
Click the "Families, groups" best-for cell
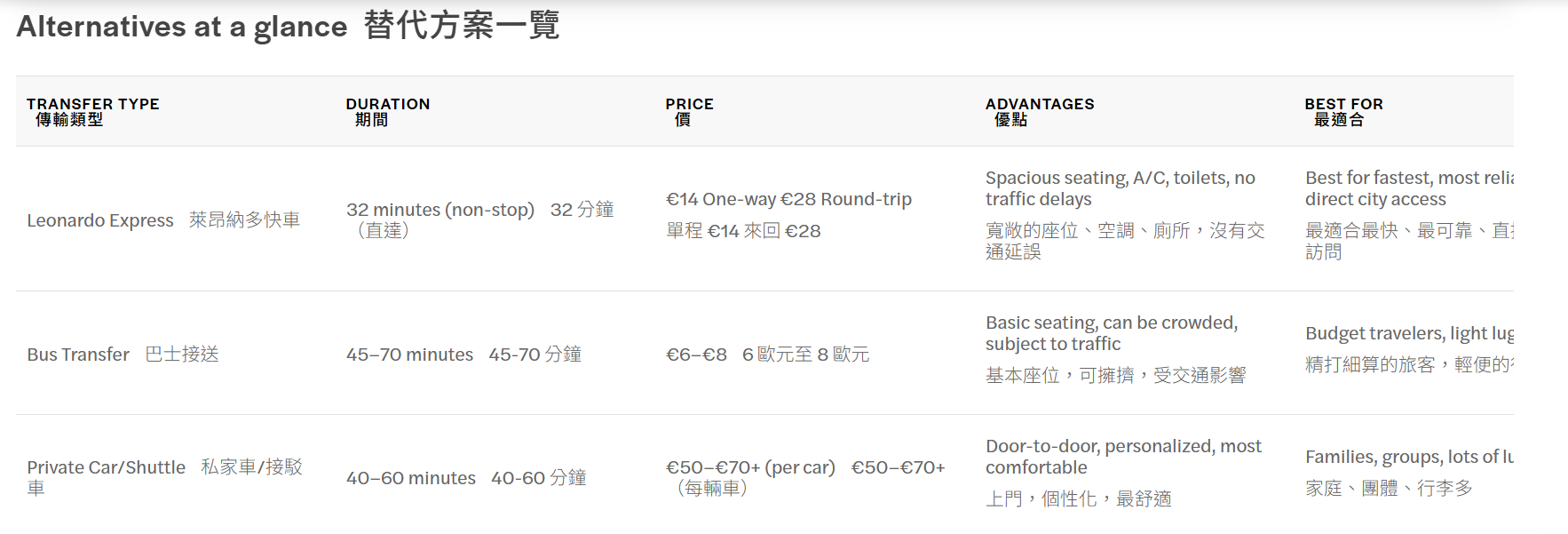(x=1408, y=457)
